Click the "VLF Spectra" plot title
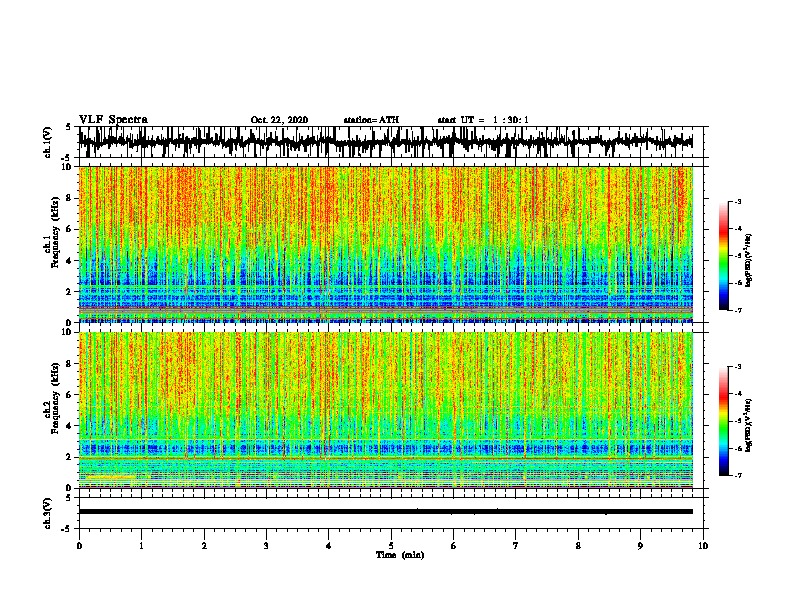 (x=113, y=120)
